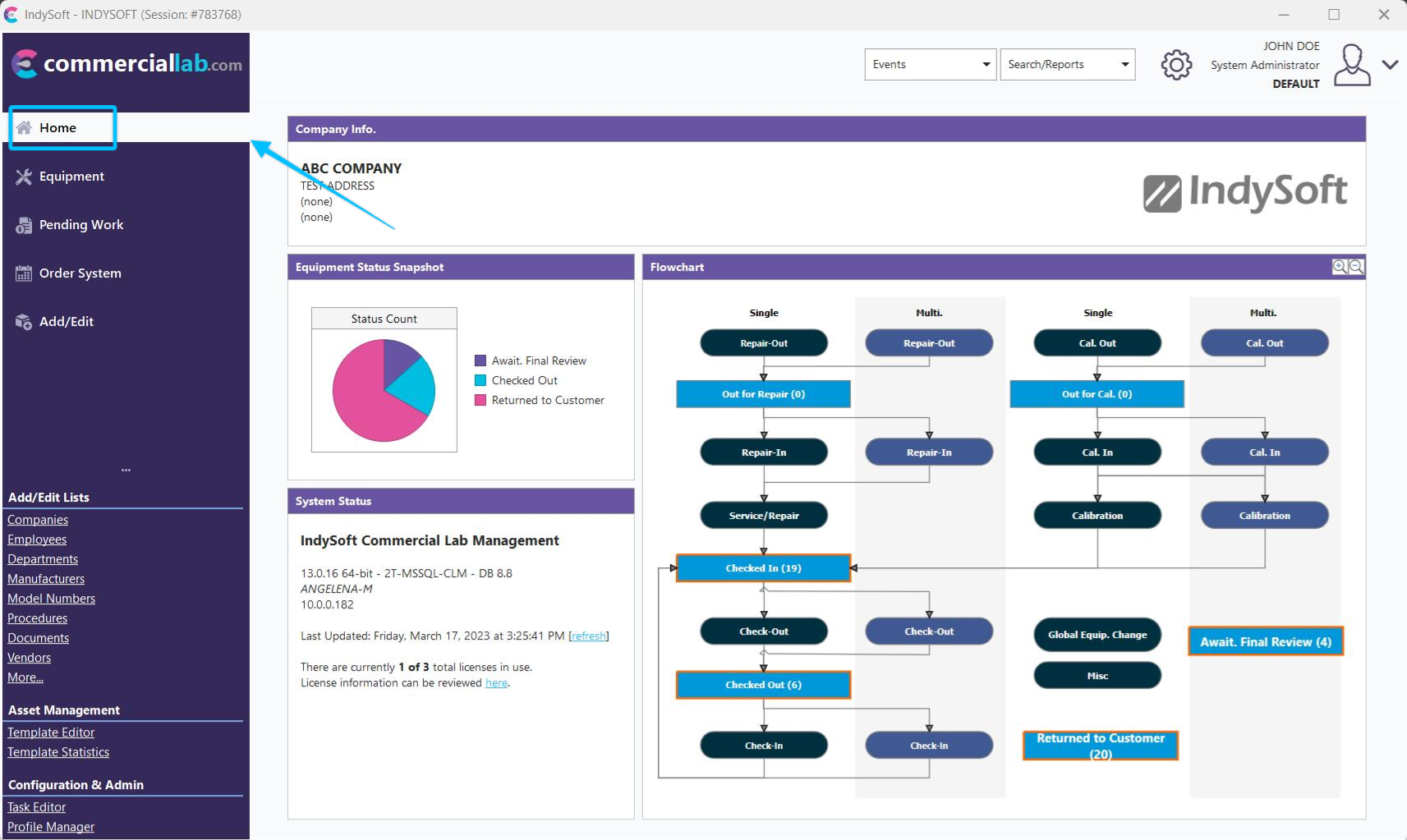
Task: Open the Companies list link
Action: tap(38, 520)
